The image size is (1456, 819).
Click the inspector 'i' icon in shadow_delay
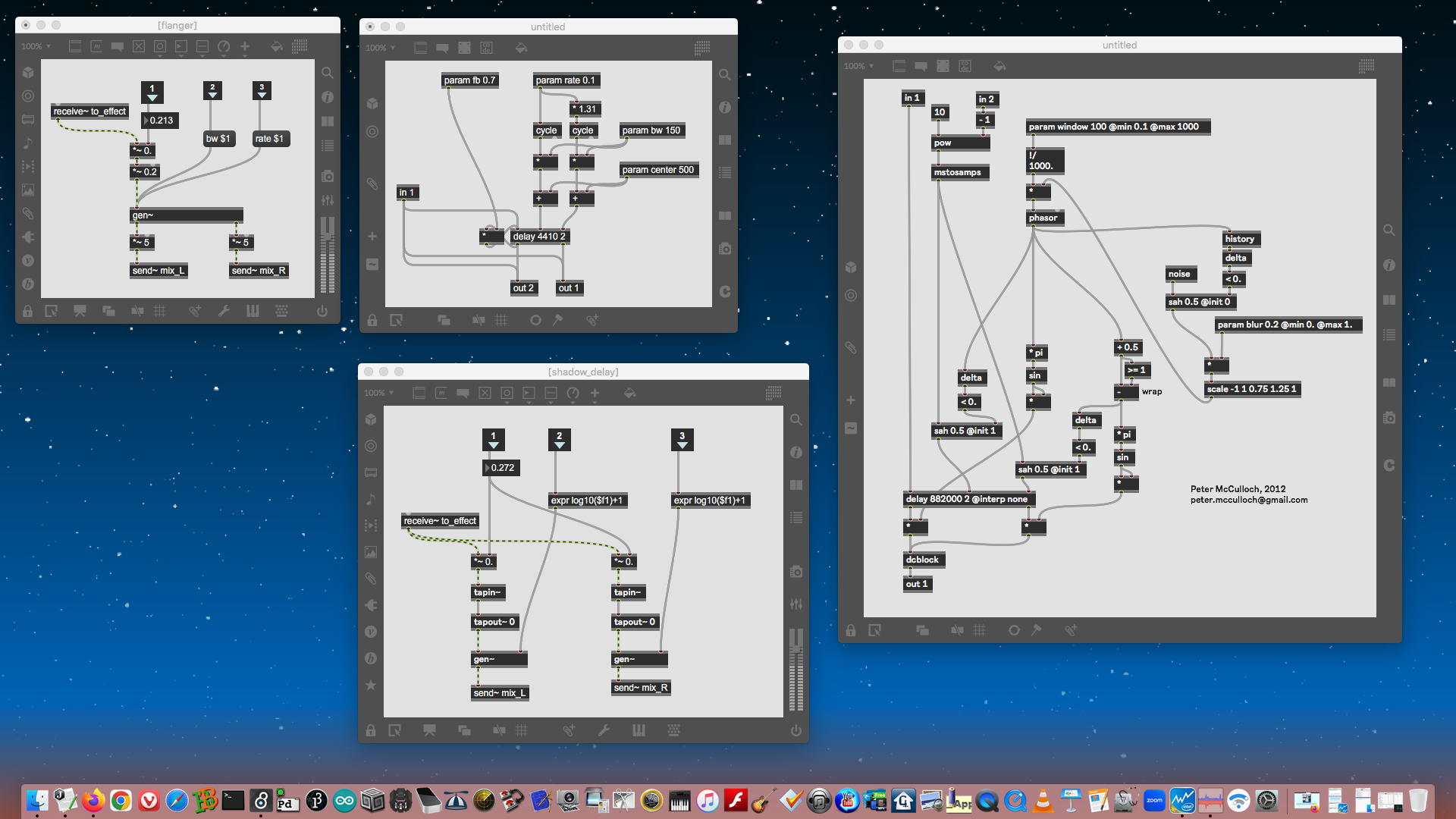[795, 453]
